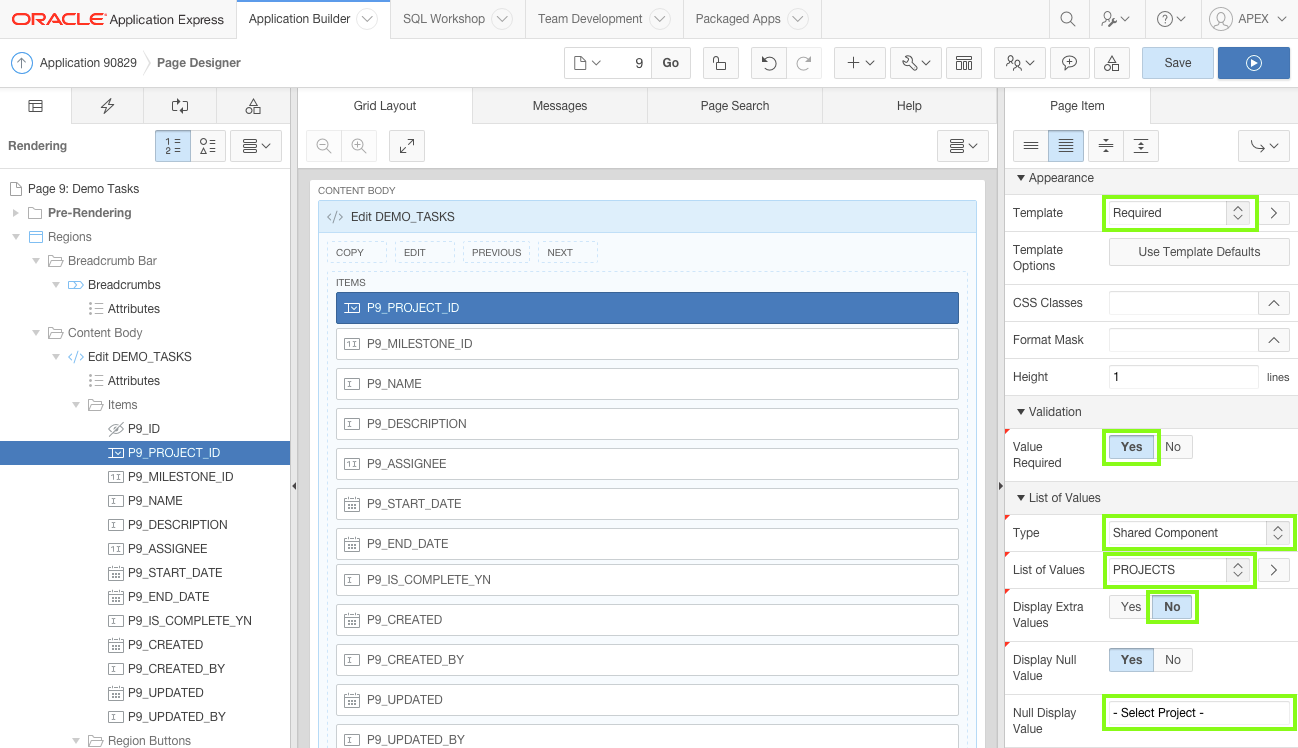Set Value Required to No
This screenshot has height=748, width=1298.
tap(1174, 446)
